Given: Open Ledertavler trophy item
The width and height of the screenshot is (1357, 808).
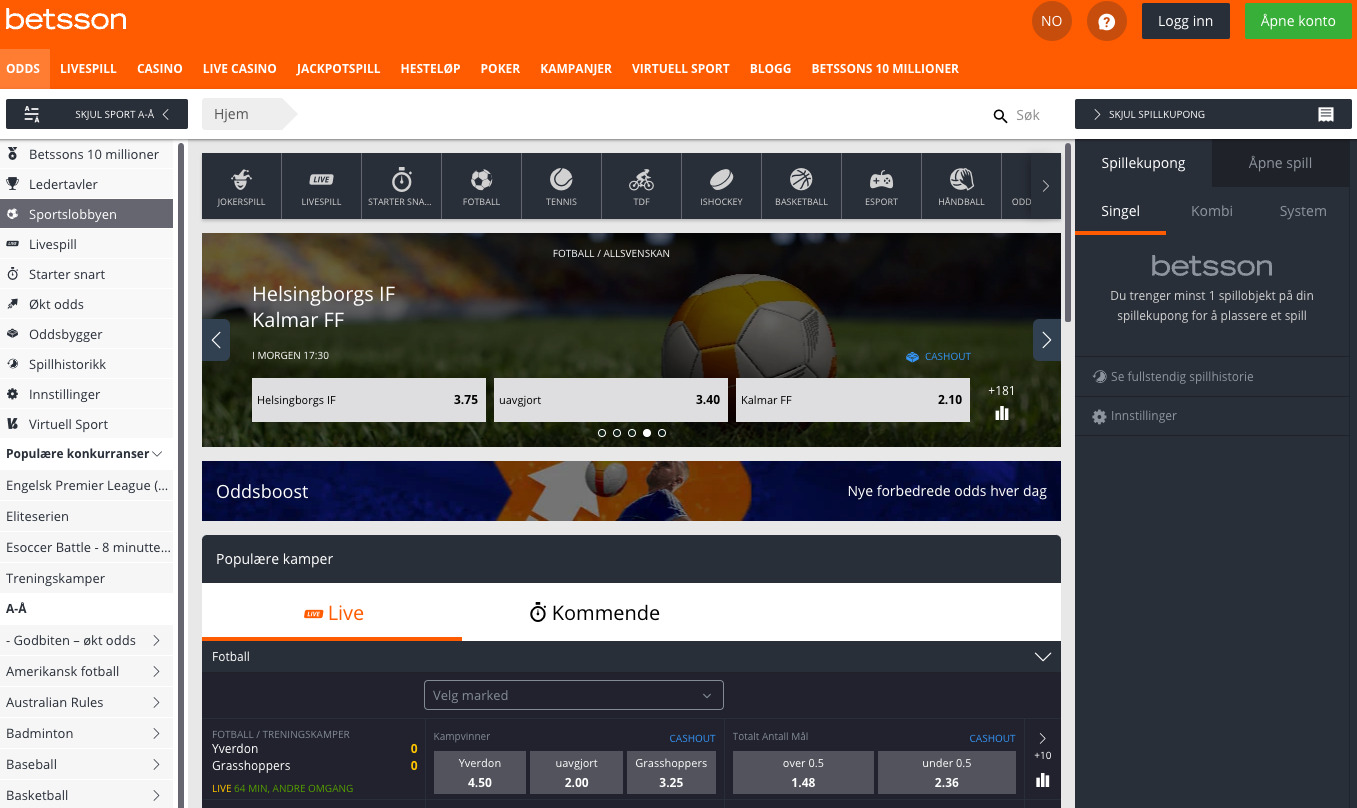Looking at the screenshot, I should (x=86, y=184).
